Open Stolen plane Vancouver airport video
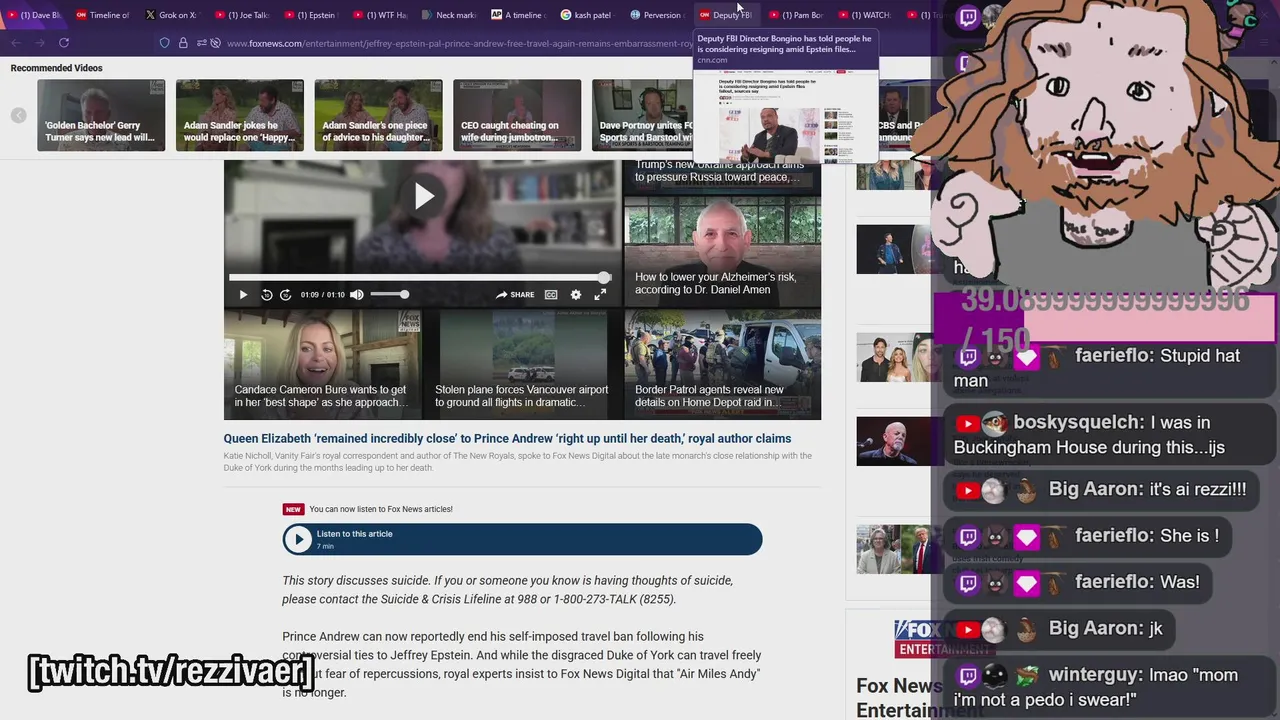 [x=522, y=365]
